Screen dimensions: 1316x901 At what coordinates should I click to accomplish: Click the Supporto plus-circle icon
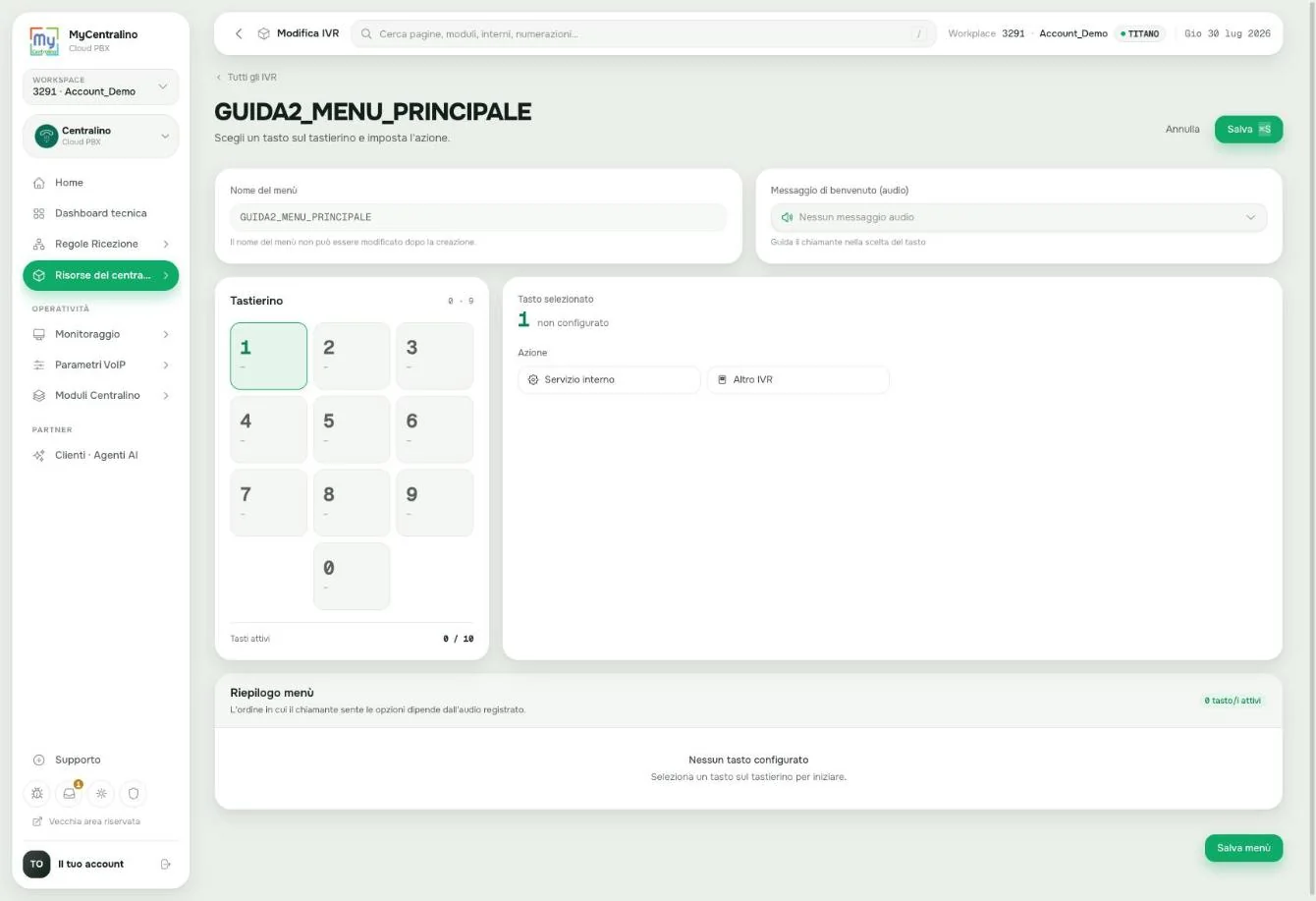[x=39, y=760]
